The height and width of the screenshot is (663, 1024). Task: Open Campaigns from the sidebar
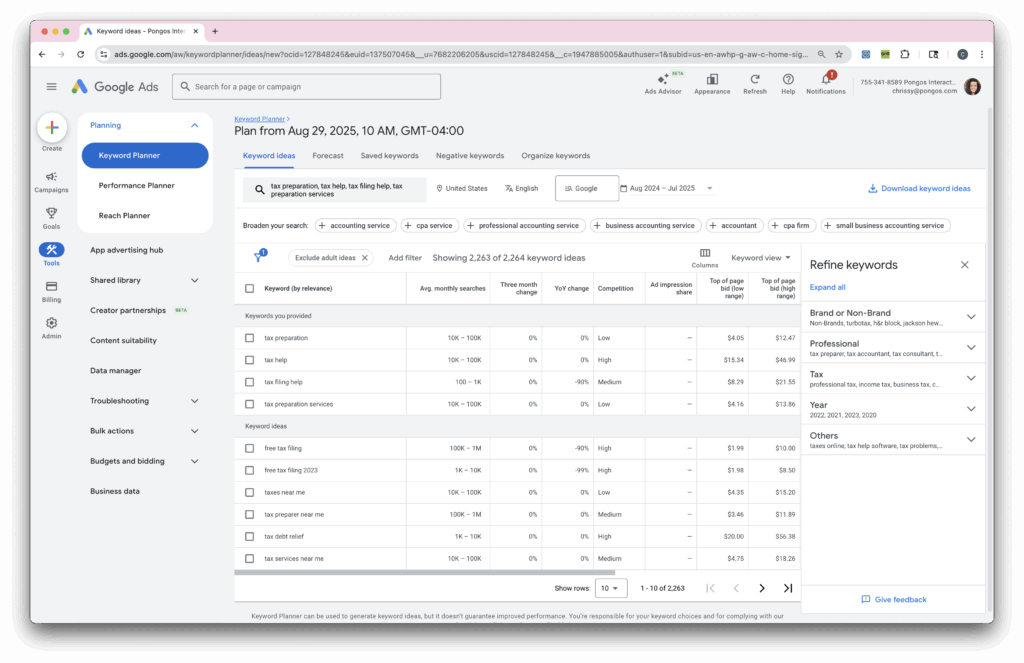pyautogui.click(x=51, y=182)
